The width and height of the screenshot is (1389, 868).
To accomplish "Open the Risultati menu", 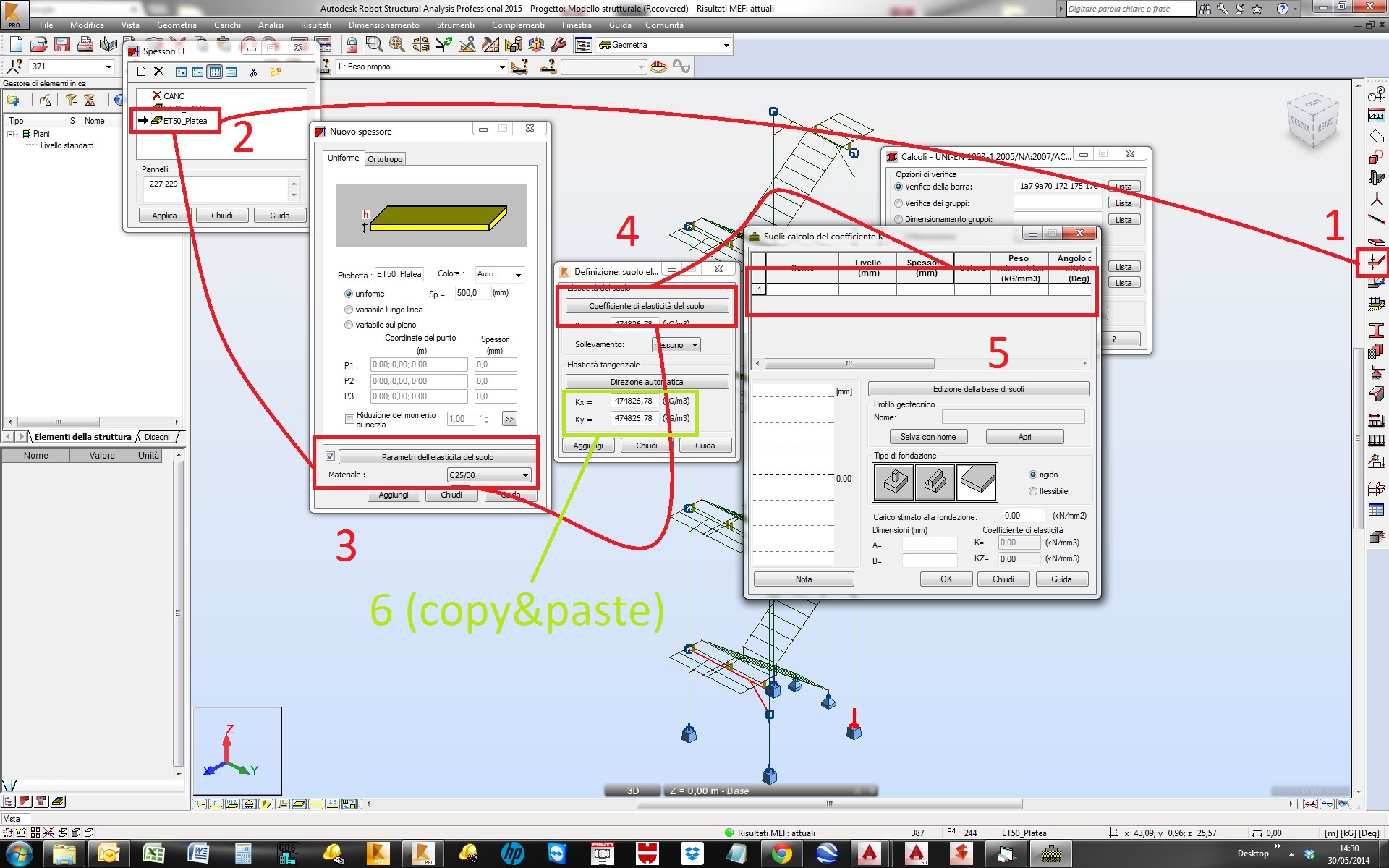I will tap(315, 25).
